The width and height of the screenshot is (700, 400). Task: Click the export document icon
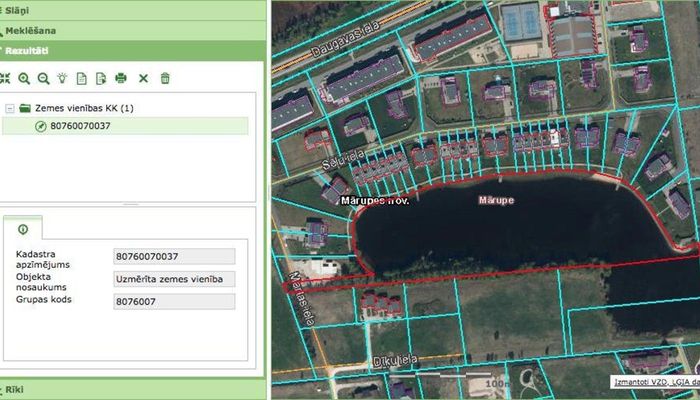pyautogui.click(x=100, y=77)
